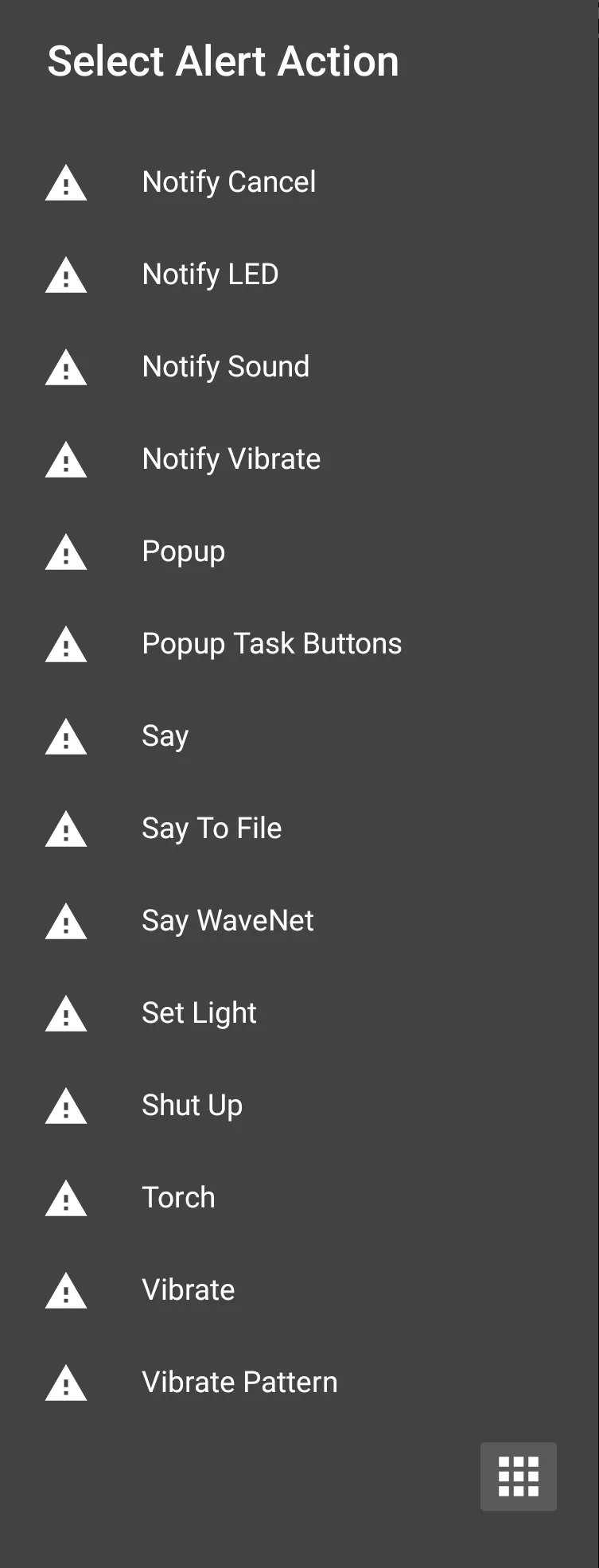Select the Shut Up action
The image size is (599, 1568).
click(x=192, y=1106)
